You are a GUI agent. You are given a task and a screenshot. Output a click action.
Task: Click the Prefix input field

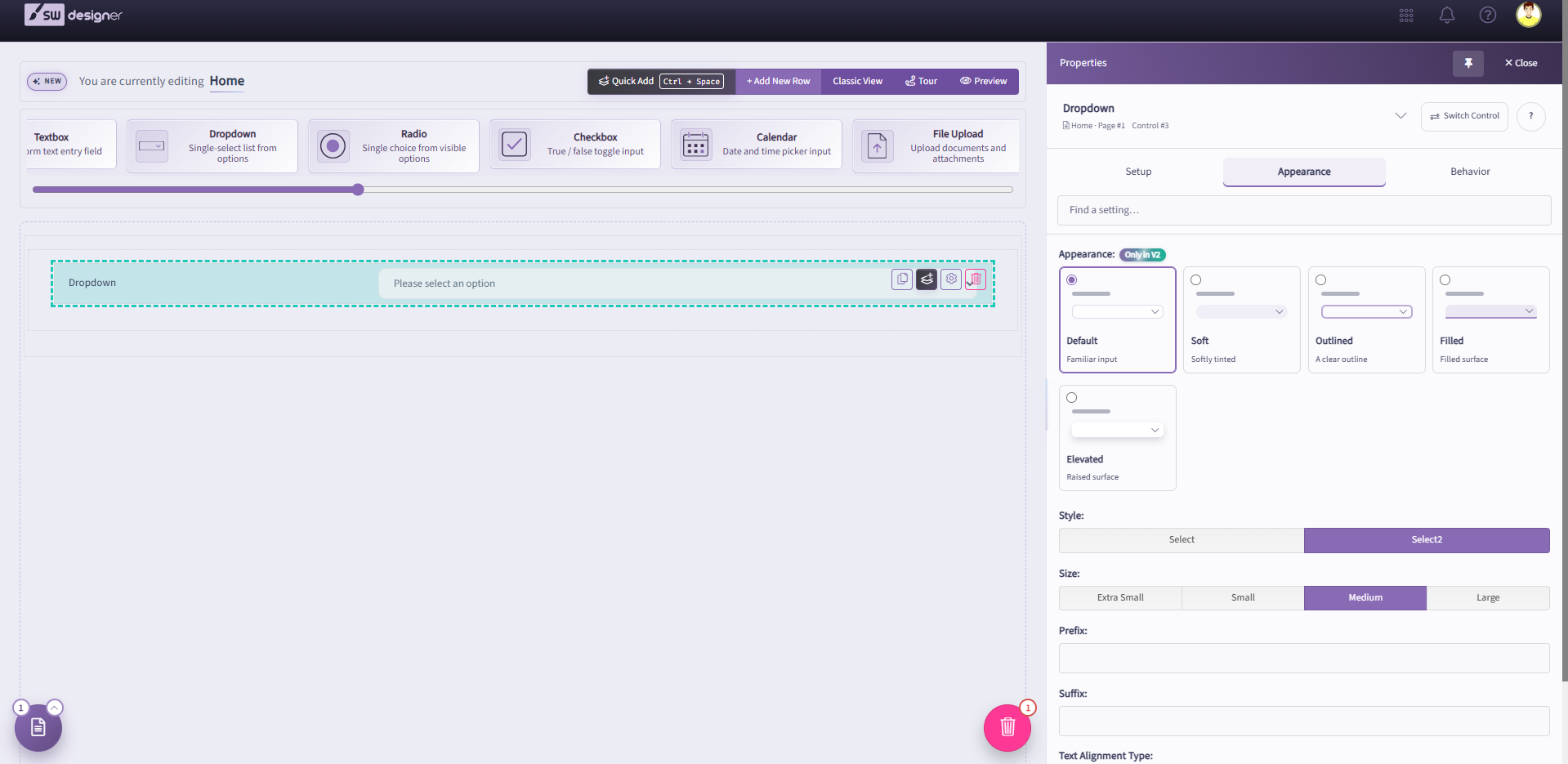pyautogui.click(x=1304, y=659)
